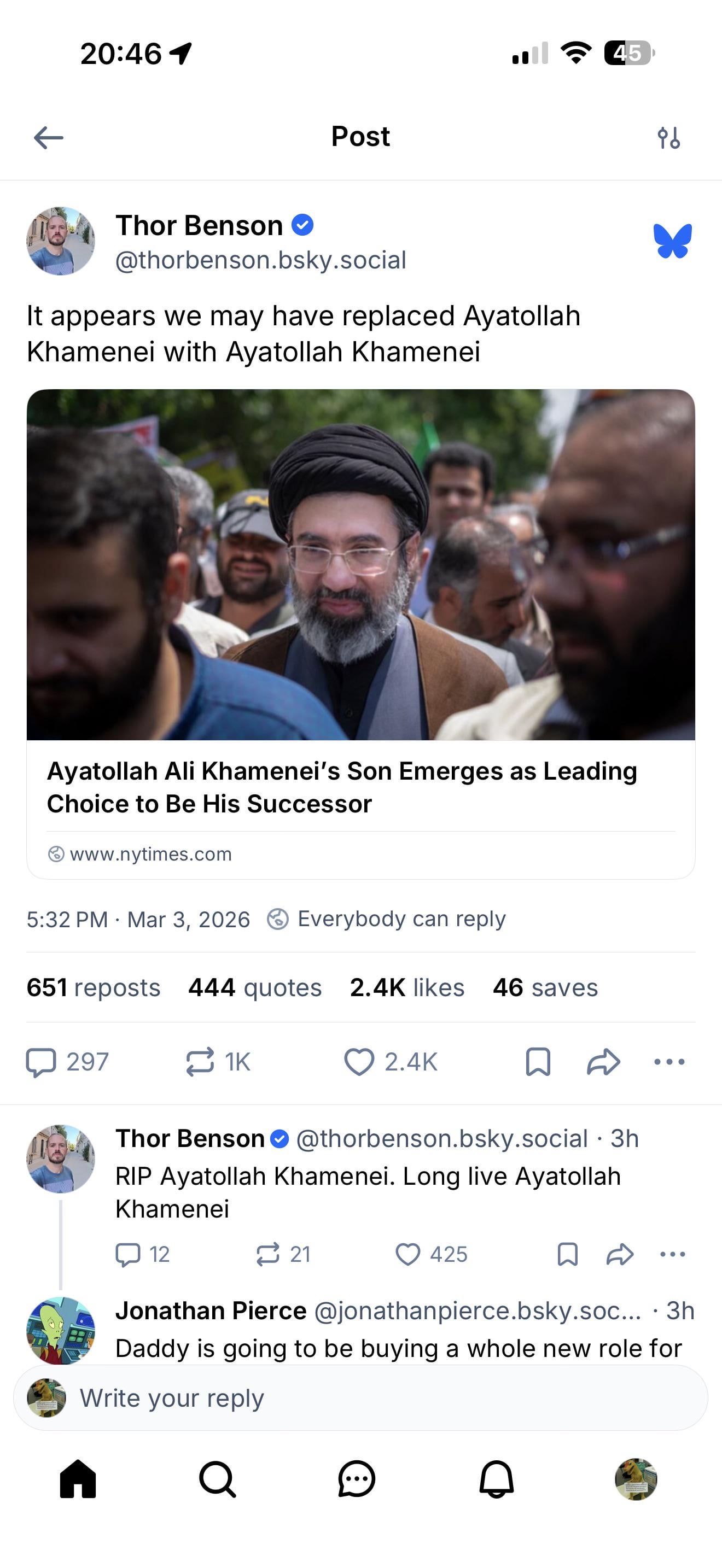This screenshot has height=1568, width=722.
Task: Go back using the arrow icon
Action: coord(49,138)
